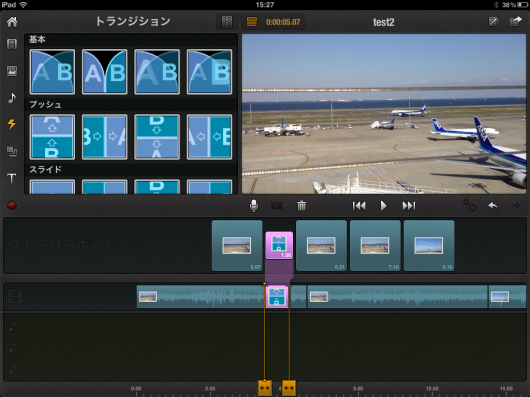Tap the Home icon
530x397 pixels.
tap(12, 22)
